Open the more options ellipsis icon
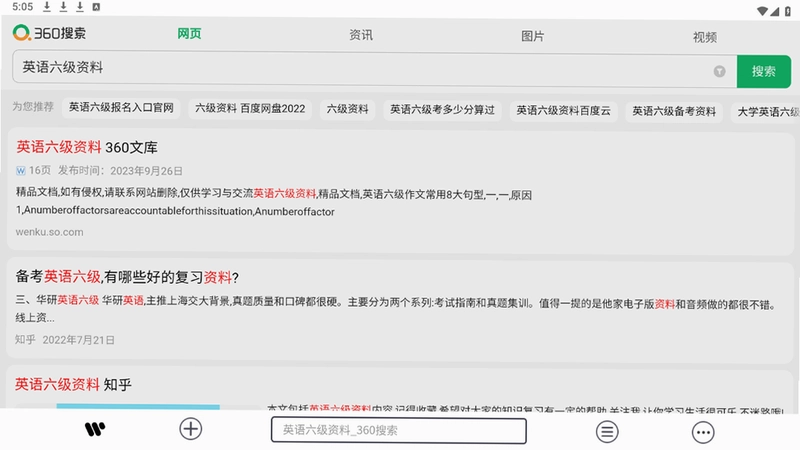This screenshot has width=800, height=450. pyautogui.click(x=703, y=433)
